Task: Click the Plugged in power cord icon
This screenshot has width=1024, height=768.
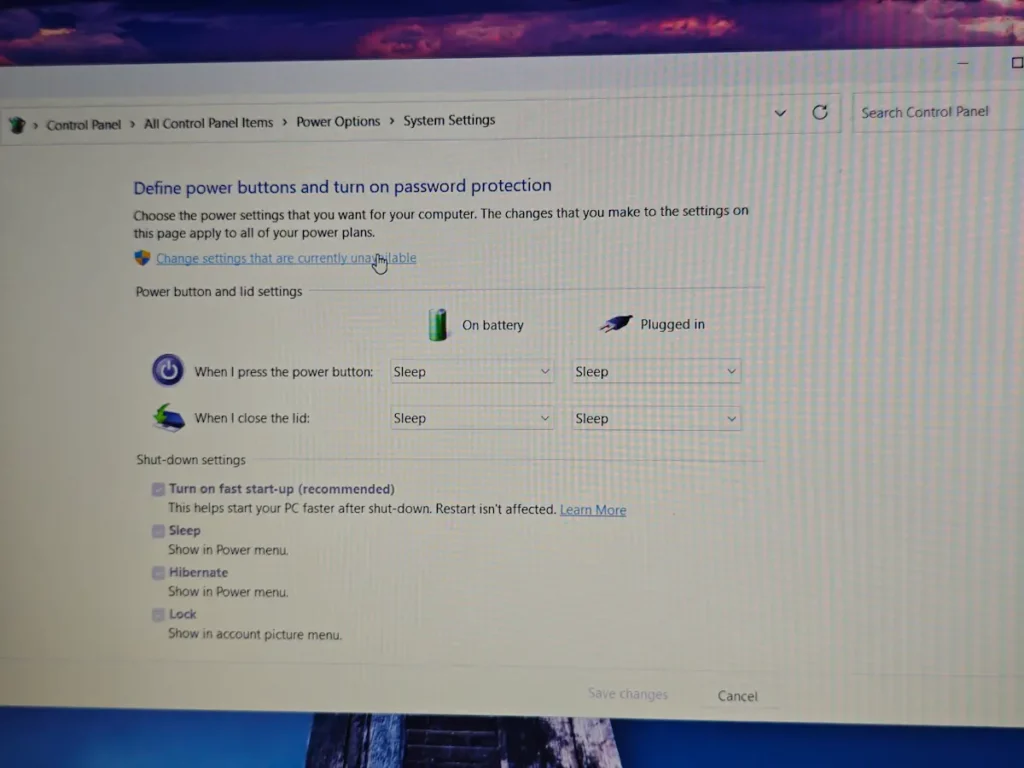Action: tap(616, 322)
